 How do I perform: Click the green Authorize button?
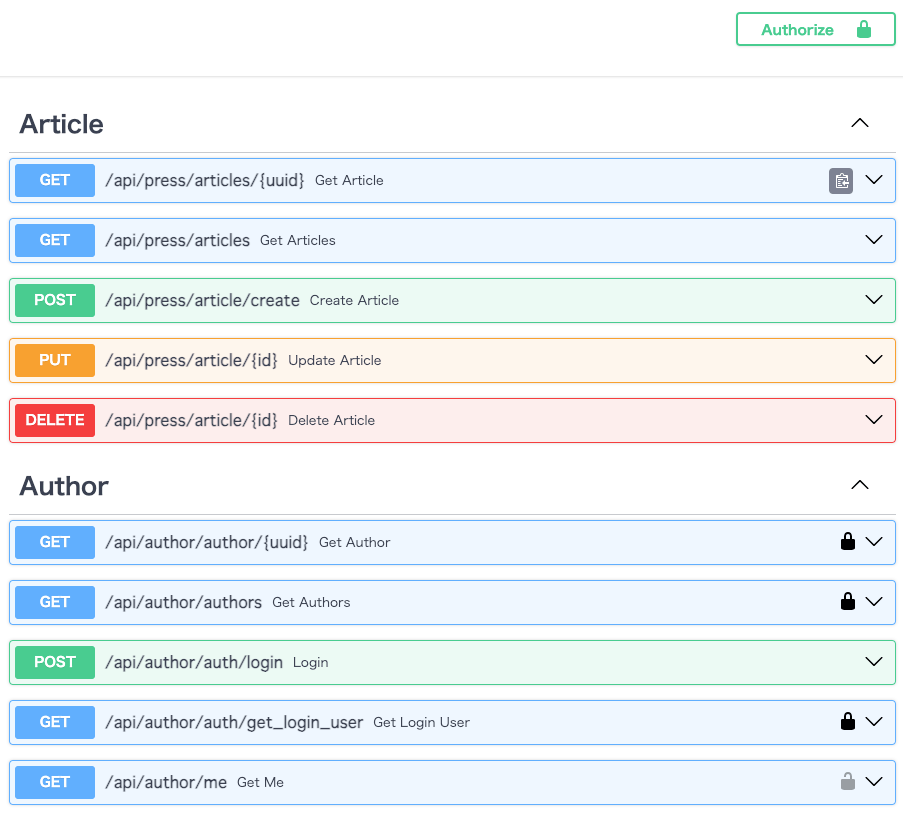[815, 30]
